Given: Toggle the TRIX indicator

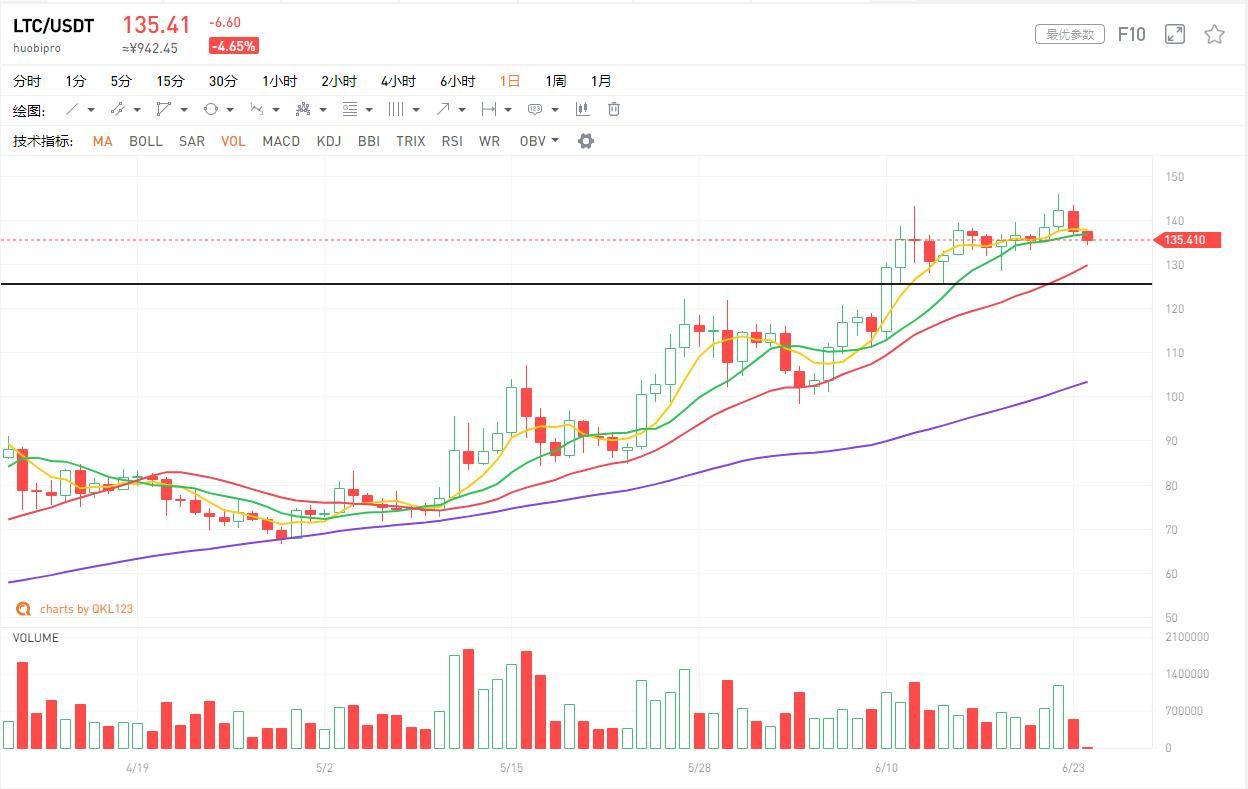Looking at the screenshot, I should [x=411, y=141].
